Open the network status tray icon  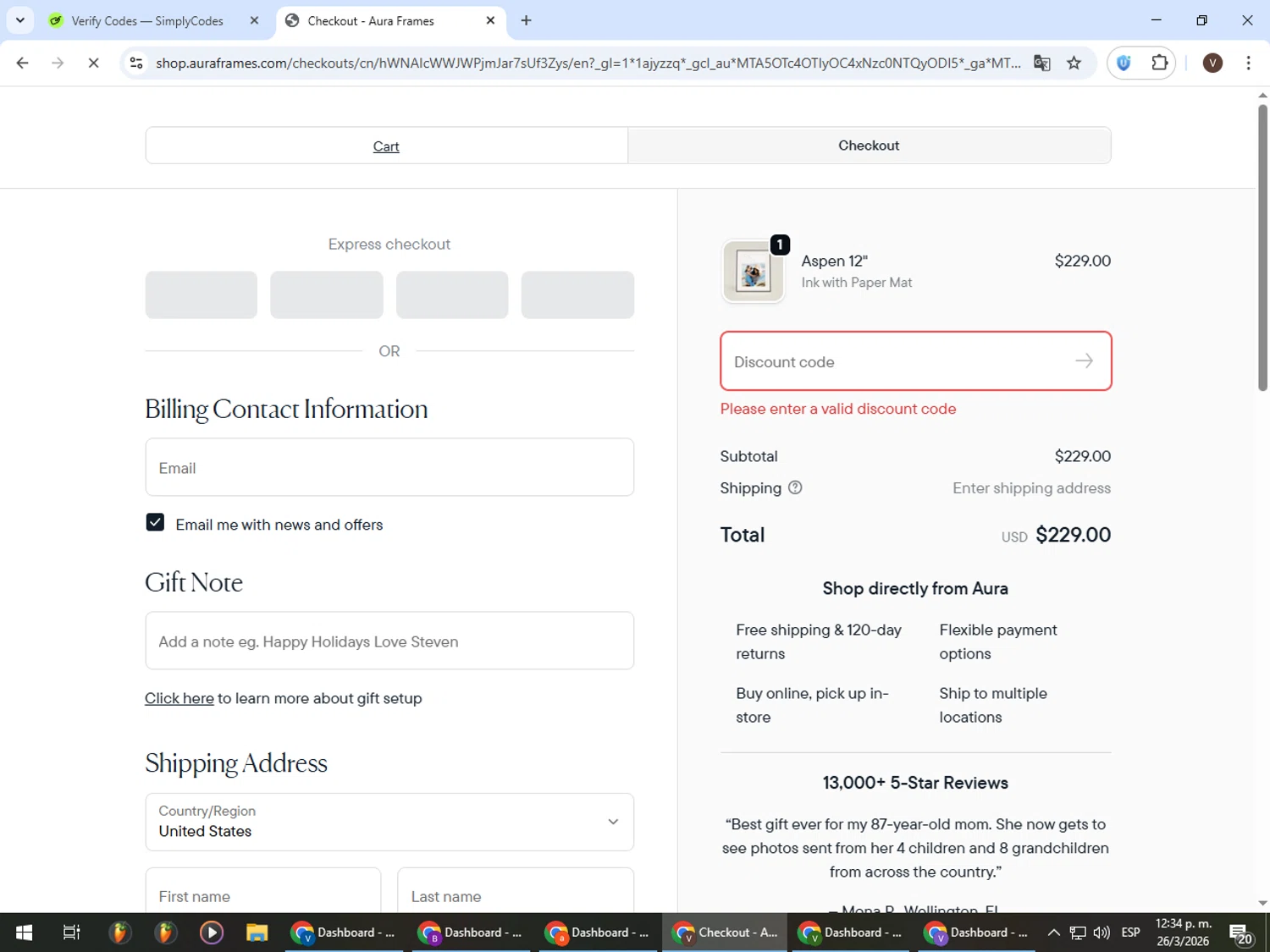click(x=1078, y=933)
